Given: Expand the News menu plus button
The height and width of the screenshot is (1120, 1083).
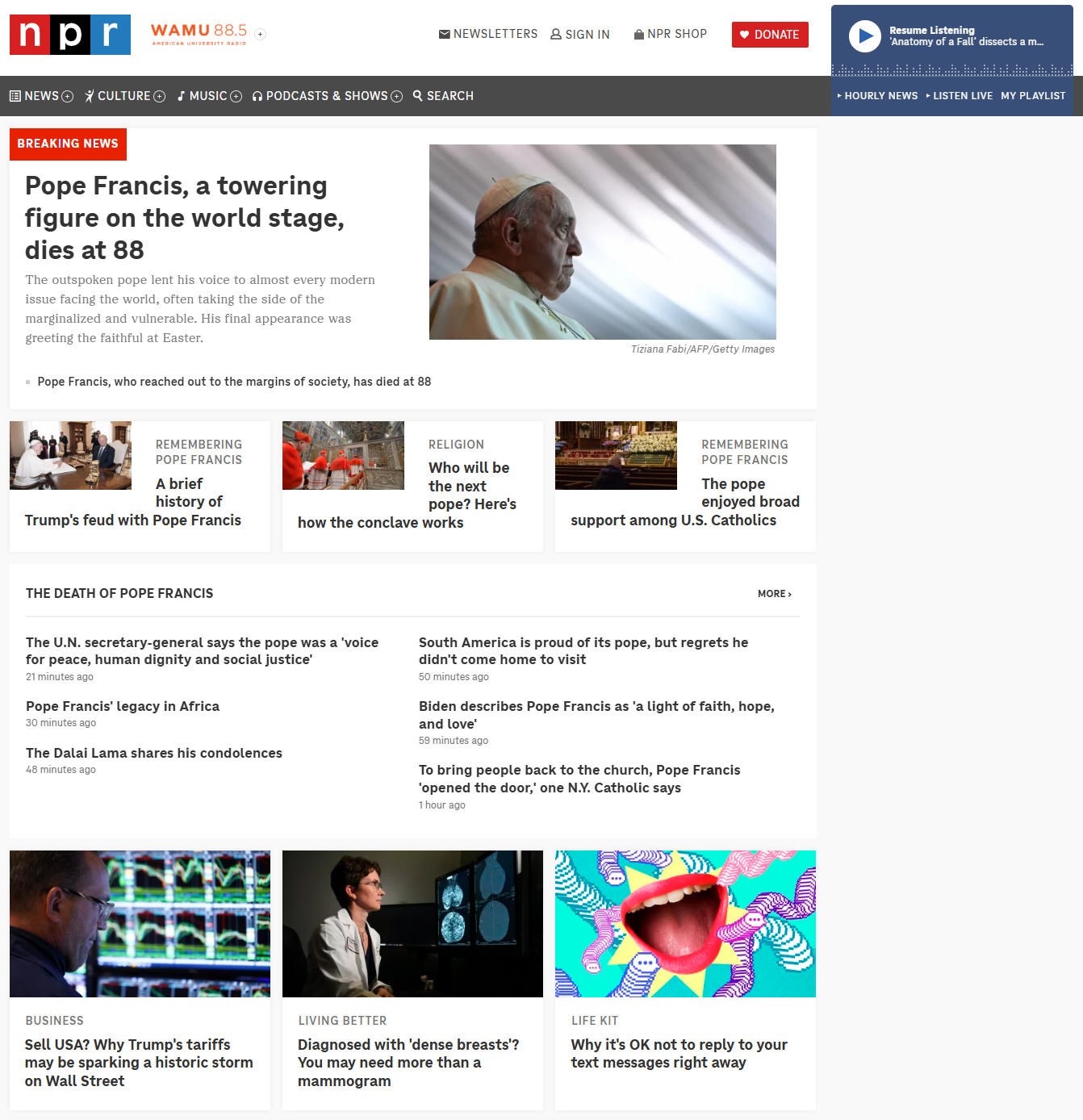Looking at the screenshot, I should click(68, 96).
